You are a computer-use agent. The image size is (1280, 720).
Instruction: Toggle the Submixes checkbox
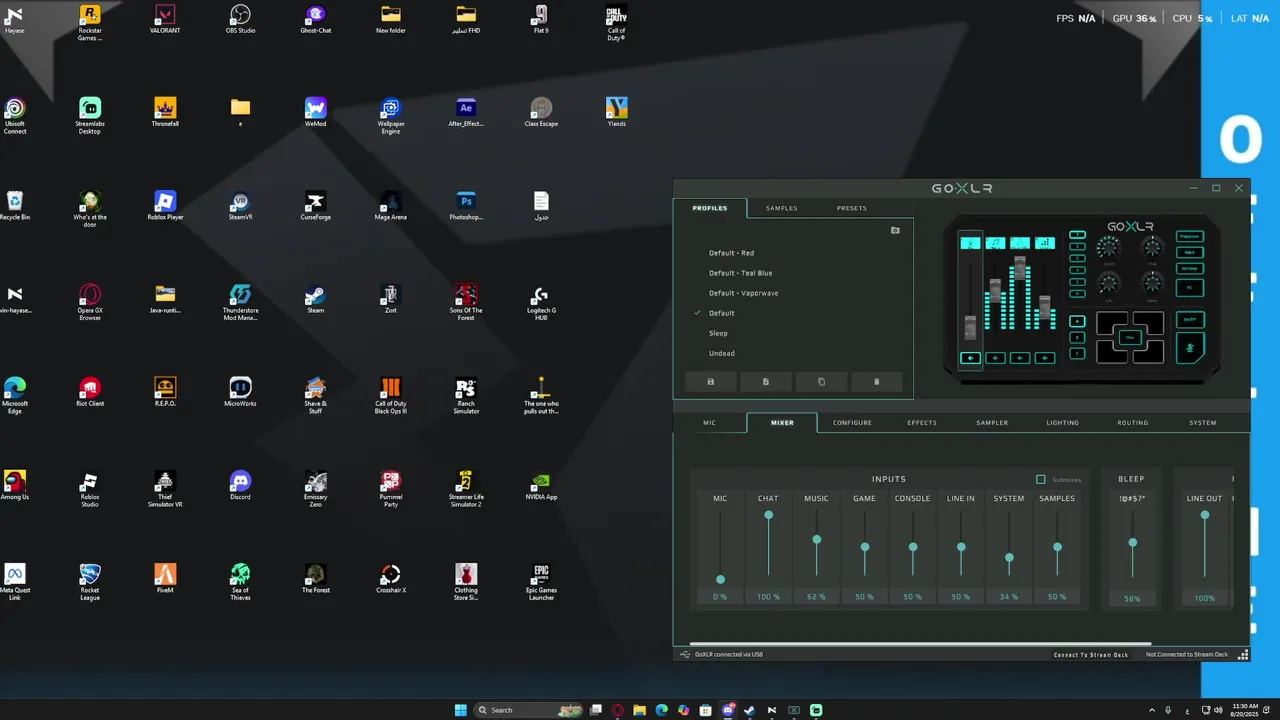pos(1041,480)
